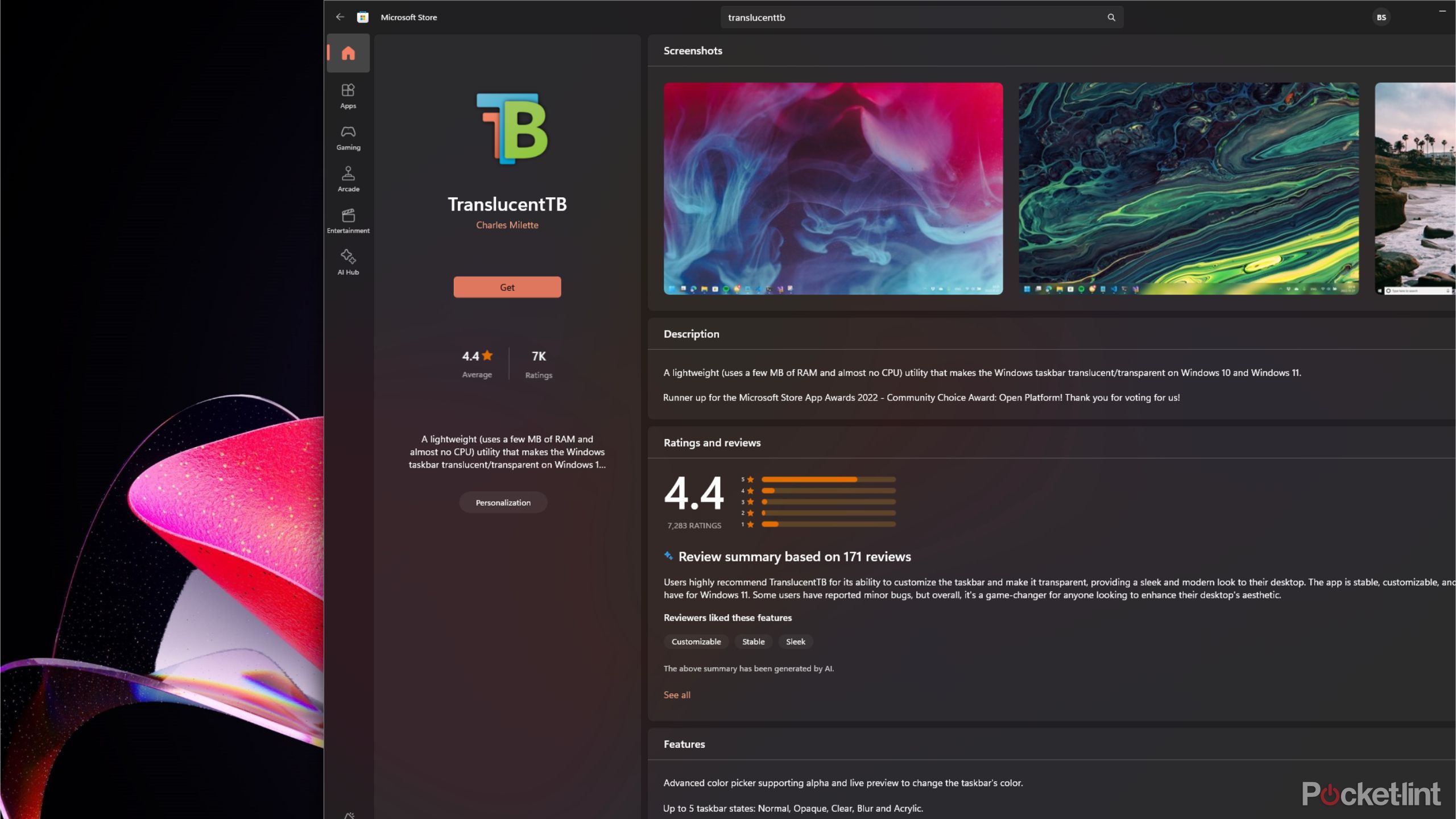The height and width of the screenshot is (819, 1456).
Task: Select the Sleek feature chip
Action: [796, 642]
